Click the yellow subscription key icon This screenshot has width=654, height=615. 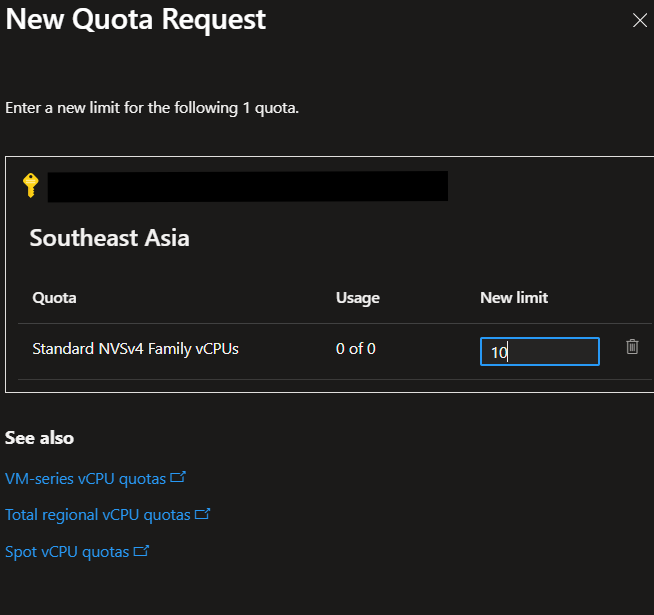pyautogui.click(x=30, y=185)
